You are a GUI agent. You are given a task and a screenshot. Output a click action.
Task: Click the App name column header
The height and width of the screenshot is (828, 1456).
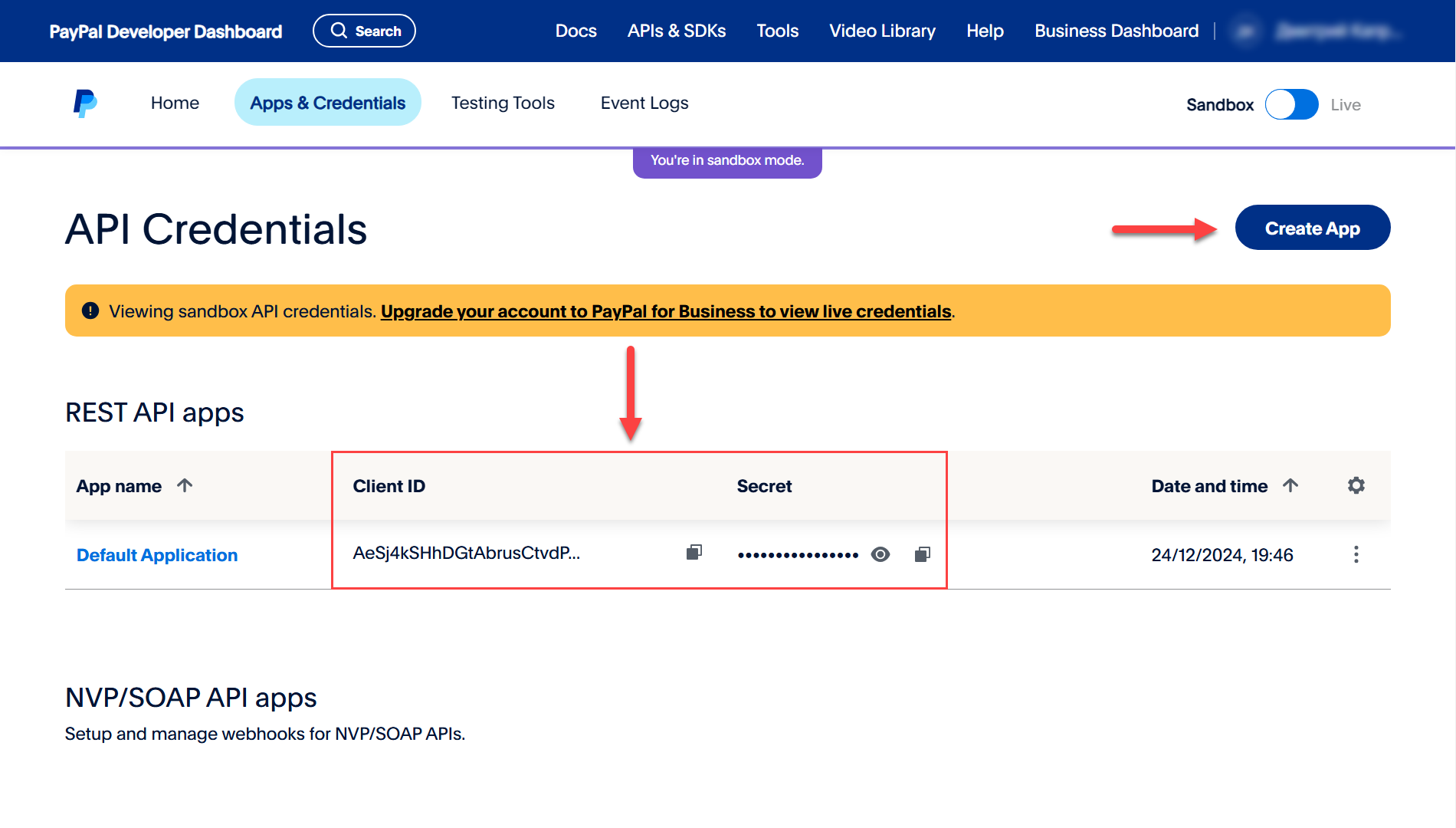(x=119, y=486)
